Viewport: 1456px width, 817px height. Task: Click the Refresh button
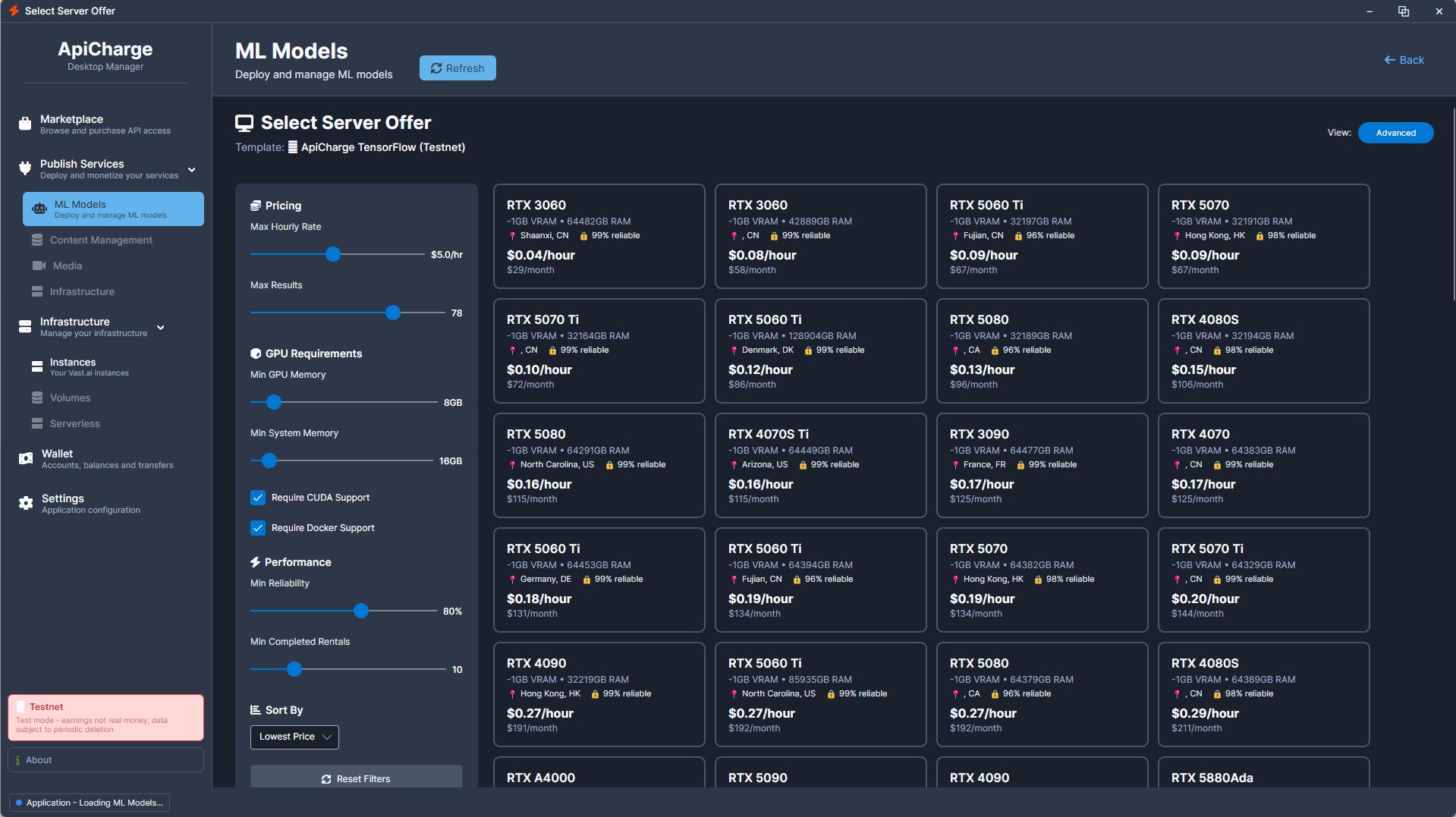point(458,68)
